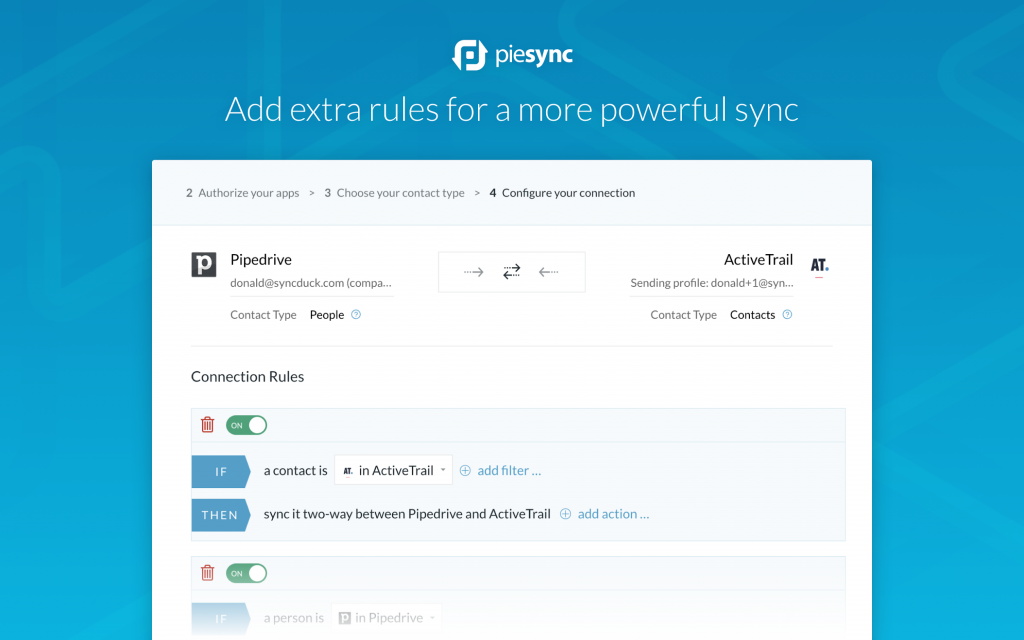Delete the ActiveTrail rule via trash icon
Viewport: 1024px width, 640px height.
click(x=208, y=424)
